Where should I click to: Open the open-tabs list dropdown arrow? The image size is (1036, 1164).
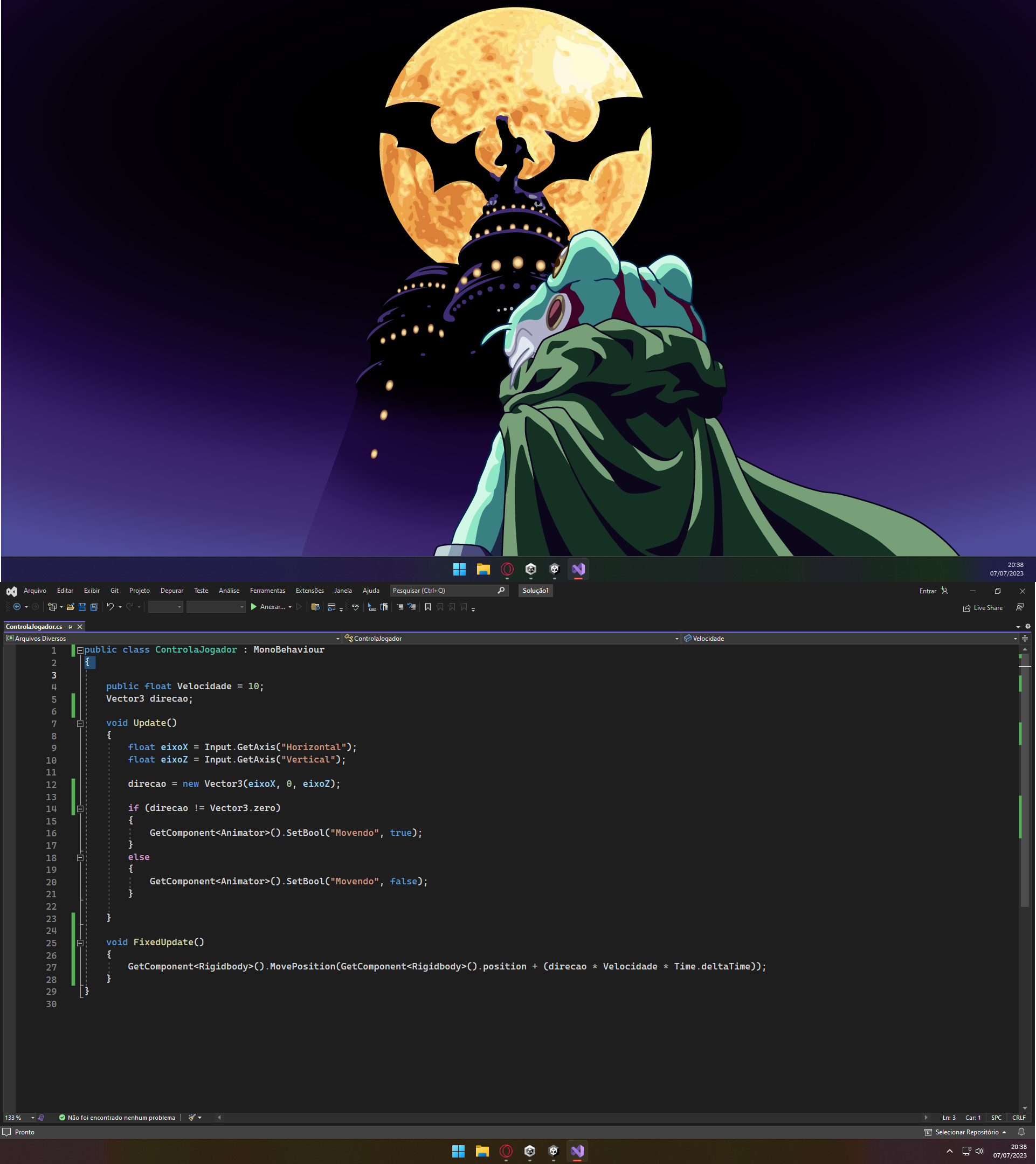pos(1018,627)
